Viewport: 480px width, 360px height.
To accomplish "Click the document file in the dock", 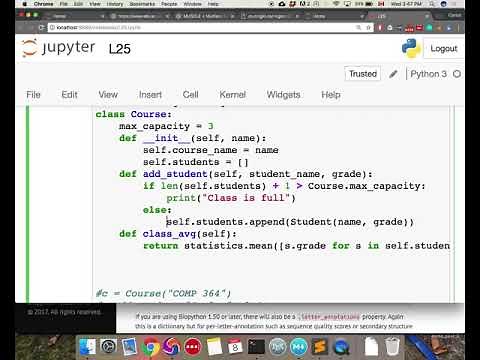I will coord(371,347).
